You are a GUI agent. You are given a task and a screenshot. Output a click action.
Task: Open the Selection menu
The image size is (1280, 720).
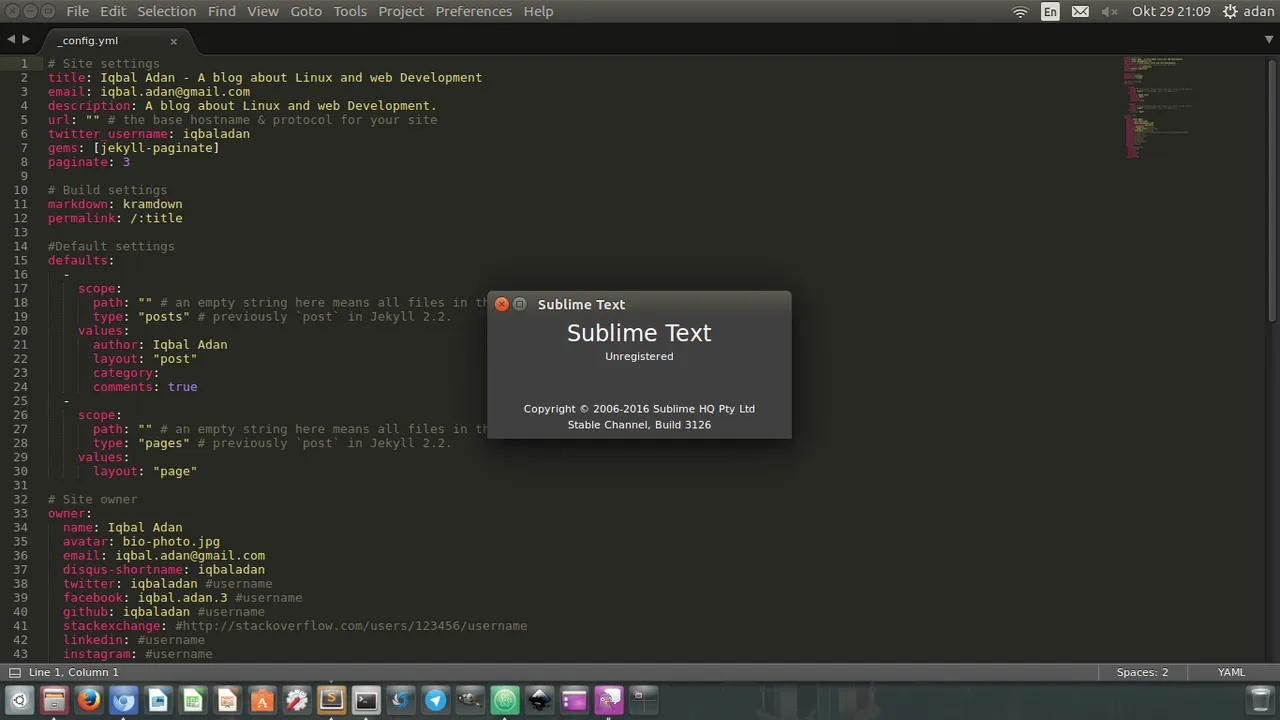pyautogui.click(x=167, y=12)
